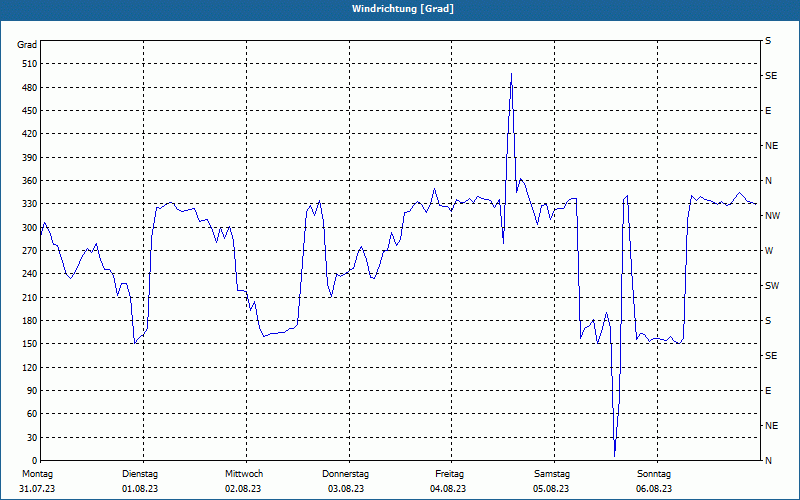Select the "Grad" unit label
800x500 pixels.
pyautogui.click(x=27, y=45)
